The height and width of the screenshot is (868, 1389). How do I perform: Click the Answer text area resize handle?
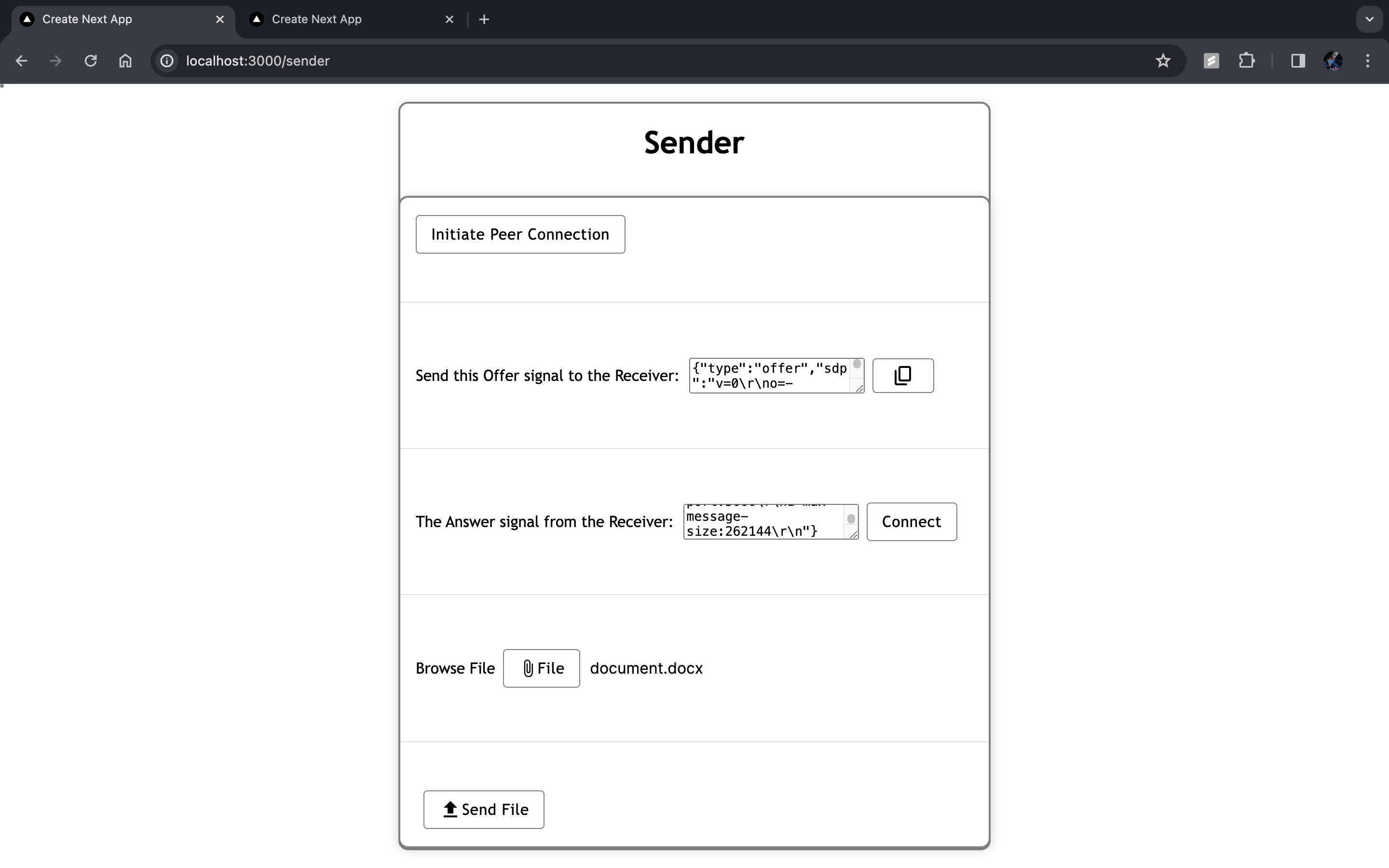tap(853, 534)
